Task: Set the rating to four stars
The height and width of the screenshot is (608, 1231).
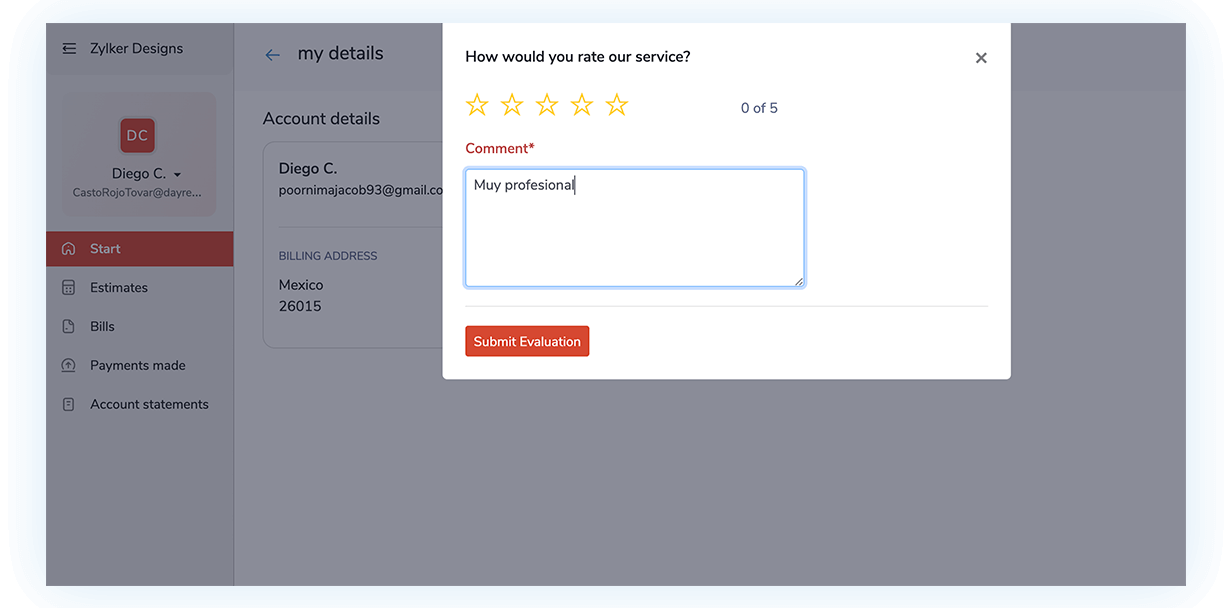Action: point(582,104)
